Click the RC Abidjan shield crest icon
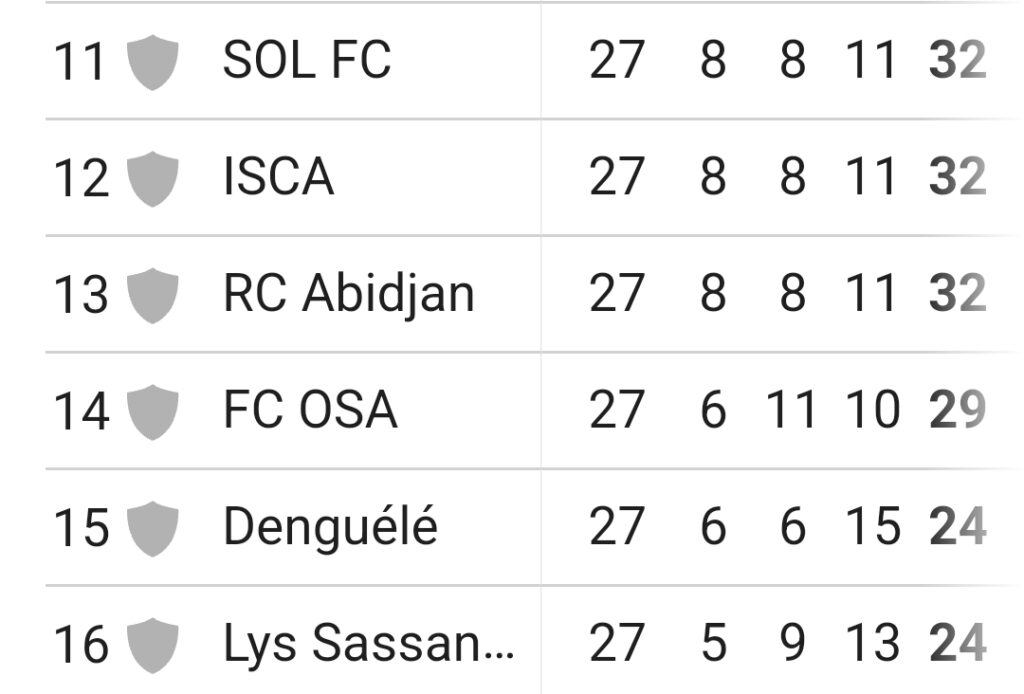The width and height of the screenshot is (1024, 694). pyautogui.click(x=152, y=295)
